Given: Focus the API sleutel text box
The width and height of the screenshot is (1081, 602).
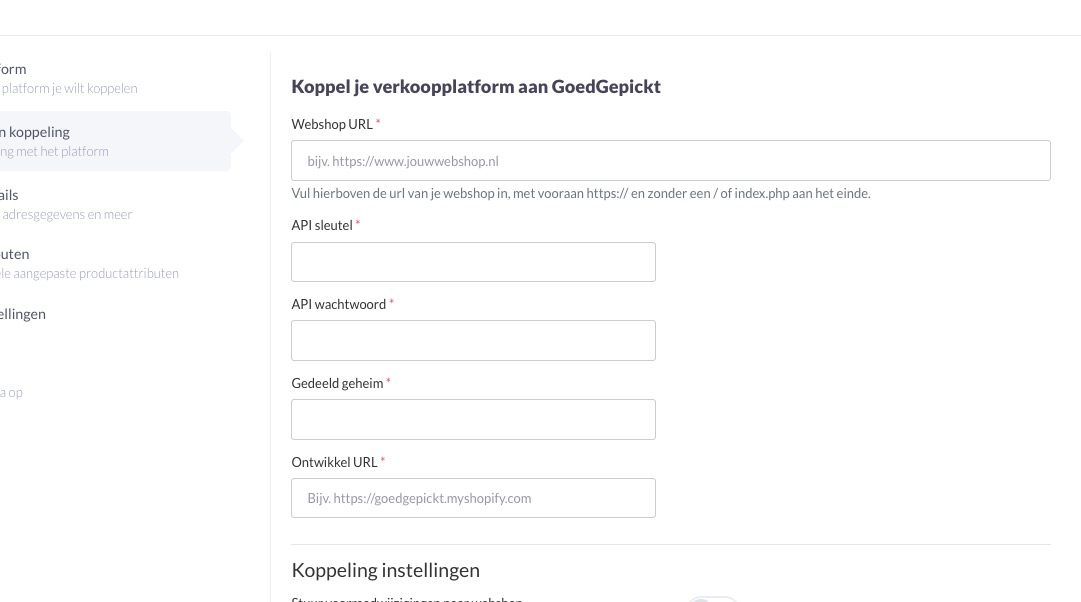Looking at the screenshot, I should pos(473,262).
